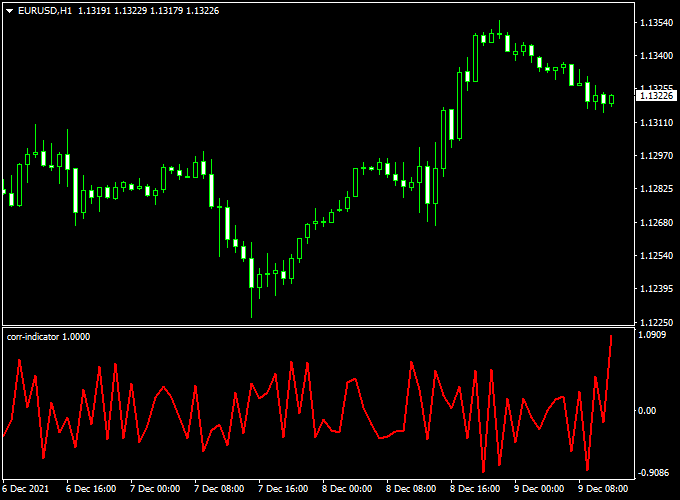The height and width of the screenshot is (500, 680).
Task: Select indicator scale value 0.00
Action: tap(647, 411)
